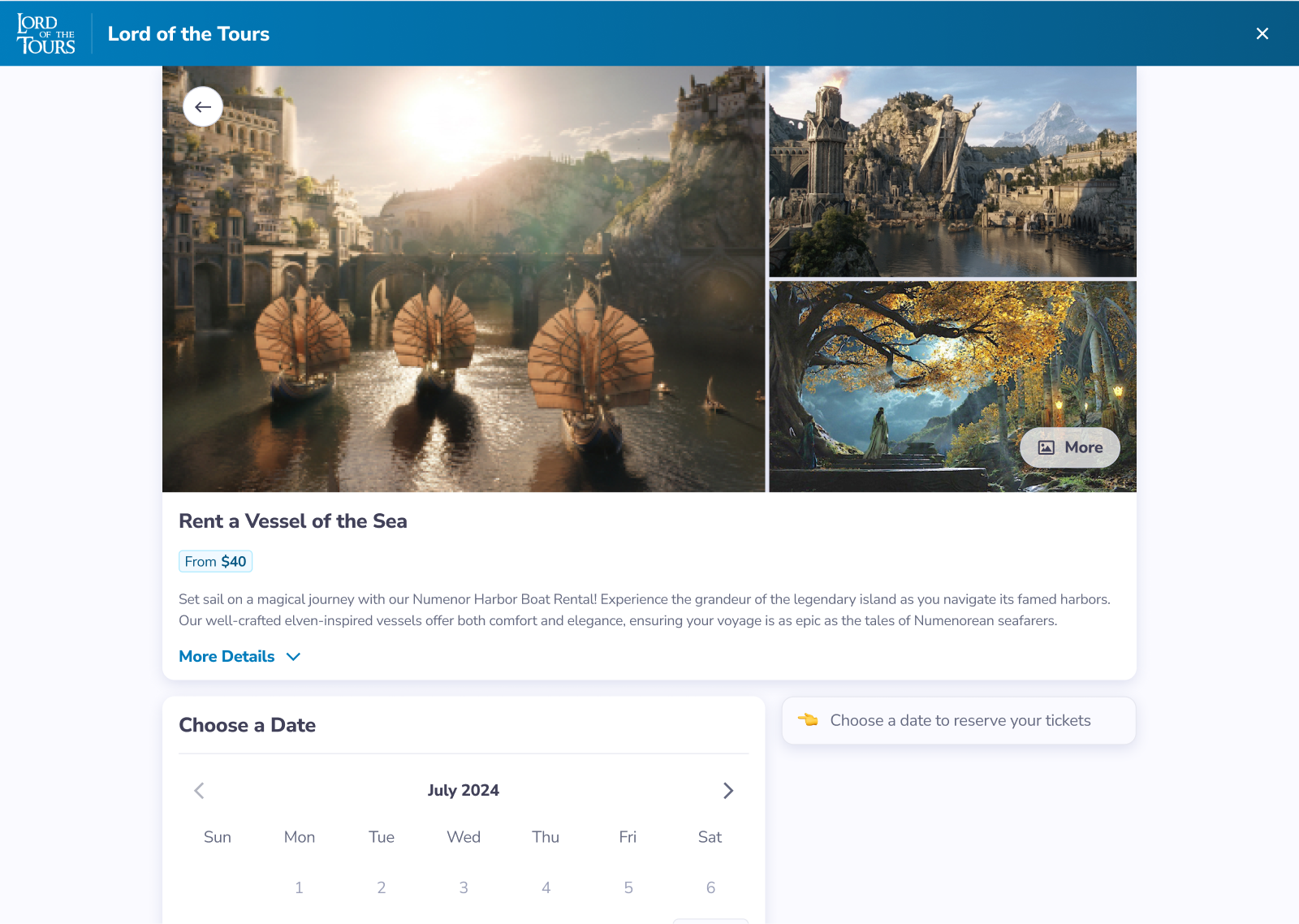
Task: Advance to next month in calendar
Action: [x=728, y=791]
